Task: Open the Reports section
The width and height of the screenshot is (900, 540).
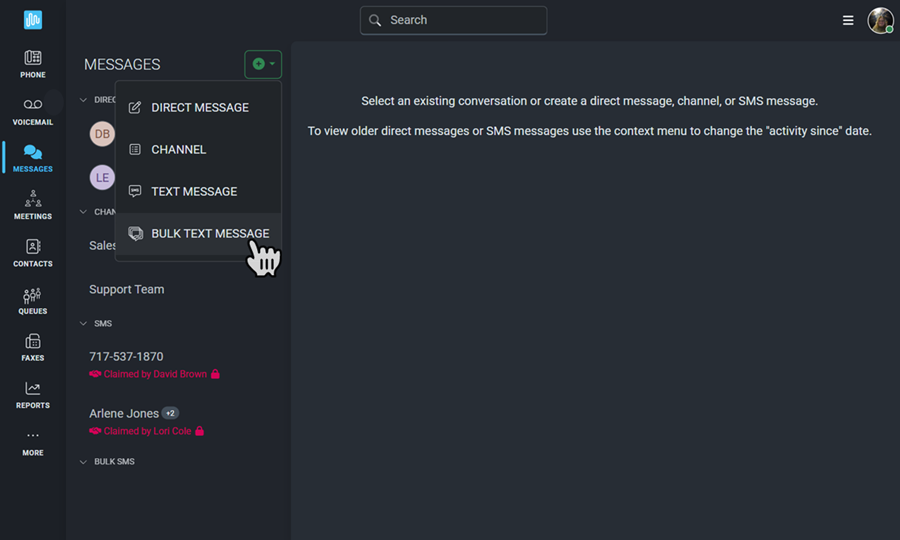Action: click(33, 395)
